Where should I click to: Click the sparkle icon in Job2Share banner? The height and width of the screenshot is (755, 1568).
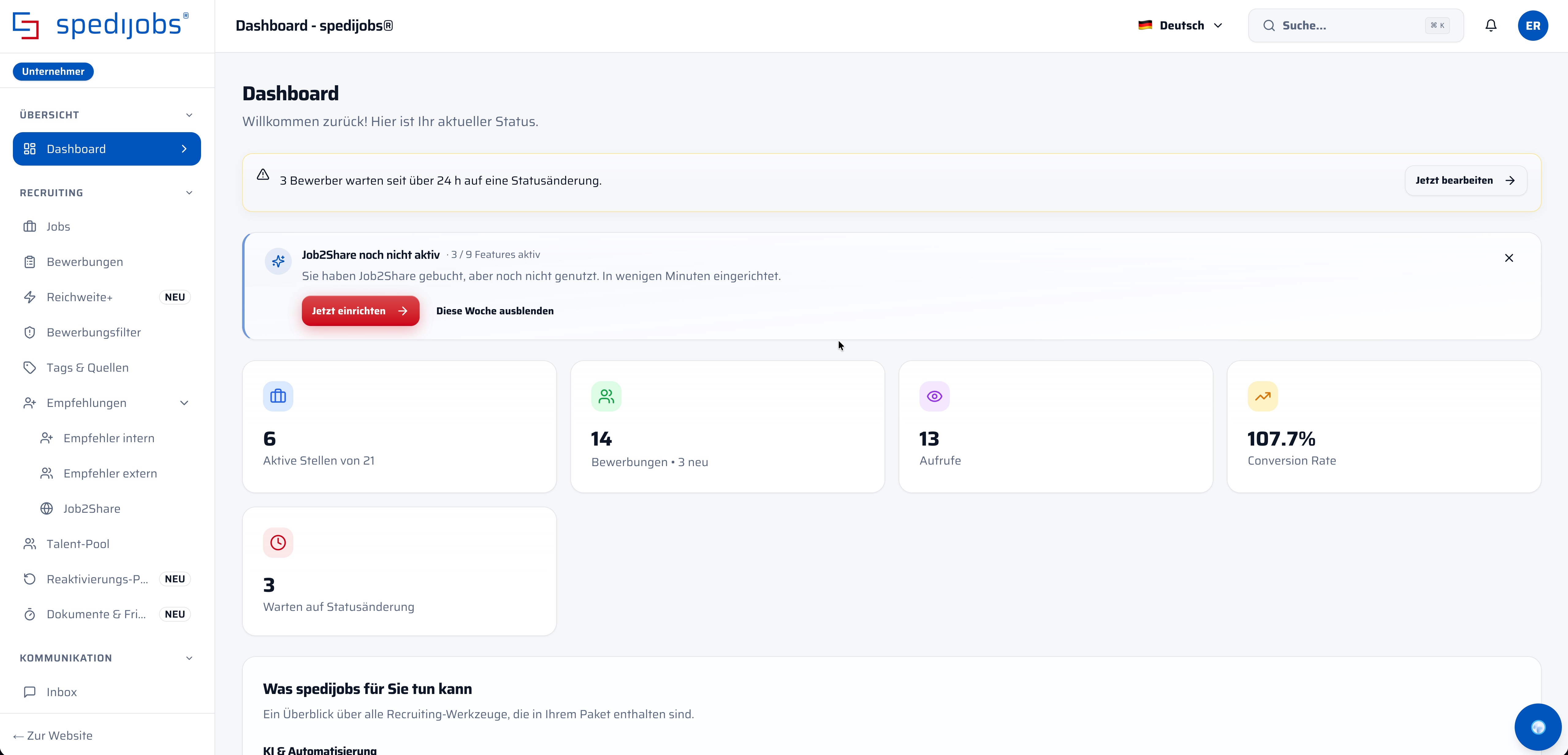point(278,261)
